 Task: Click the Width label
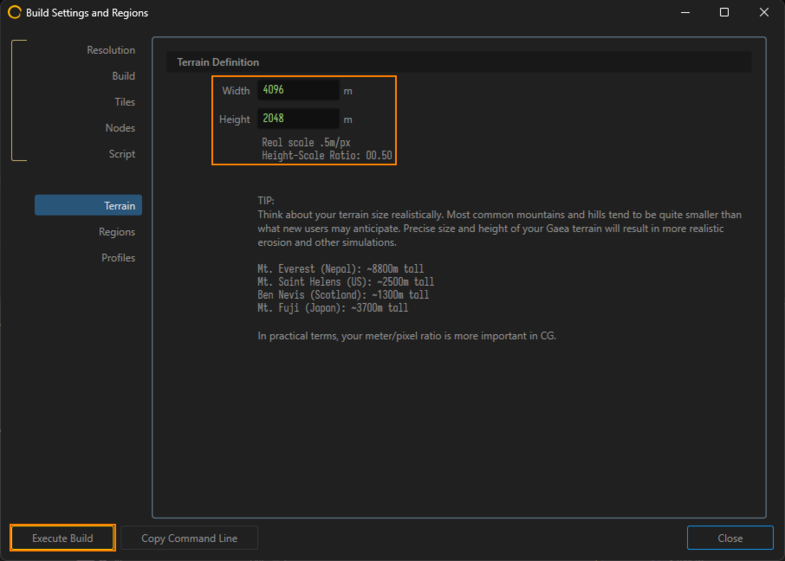236,91
